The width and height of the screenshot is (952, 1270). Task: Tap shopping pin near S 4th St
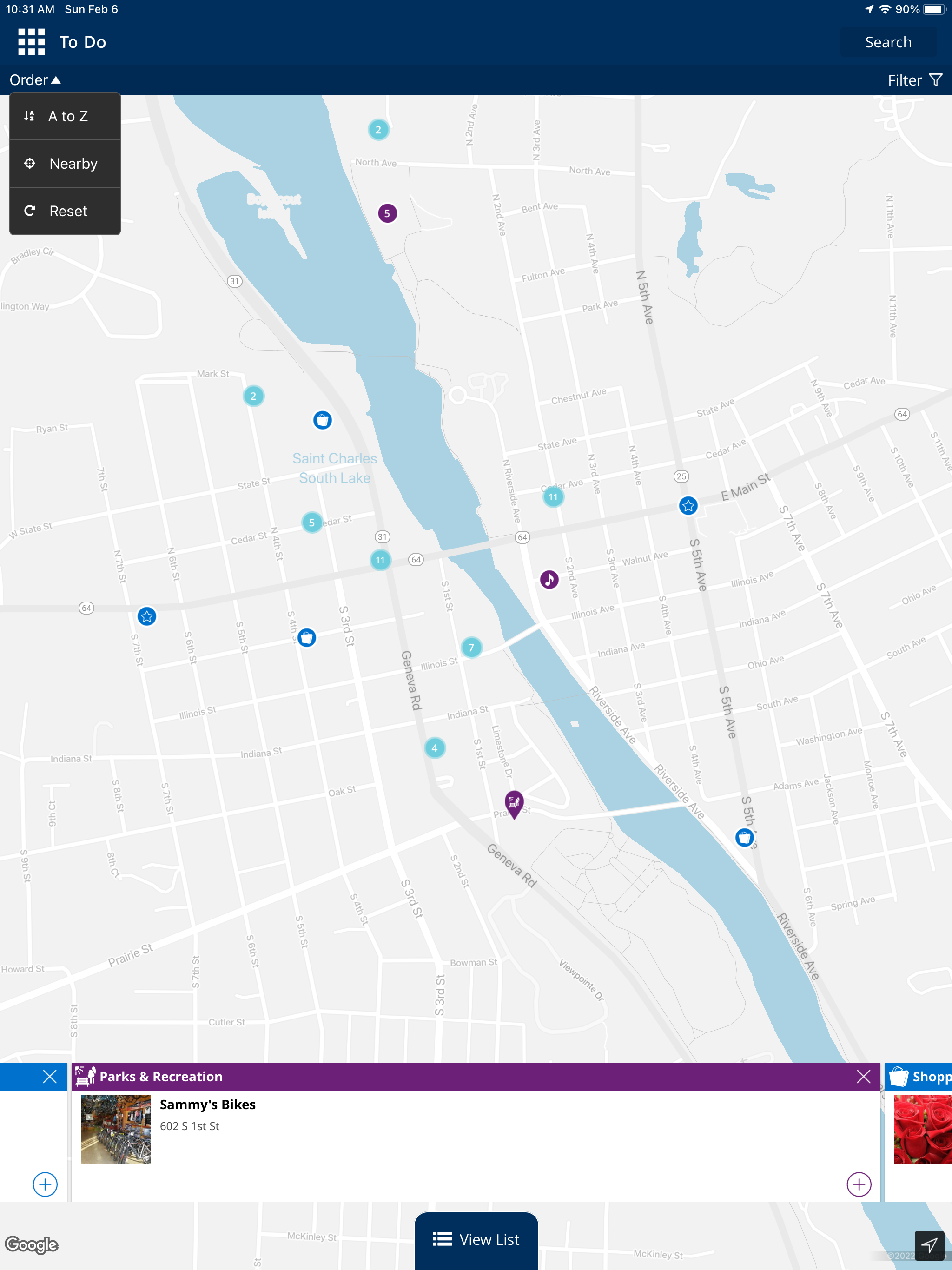[307, 637]
